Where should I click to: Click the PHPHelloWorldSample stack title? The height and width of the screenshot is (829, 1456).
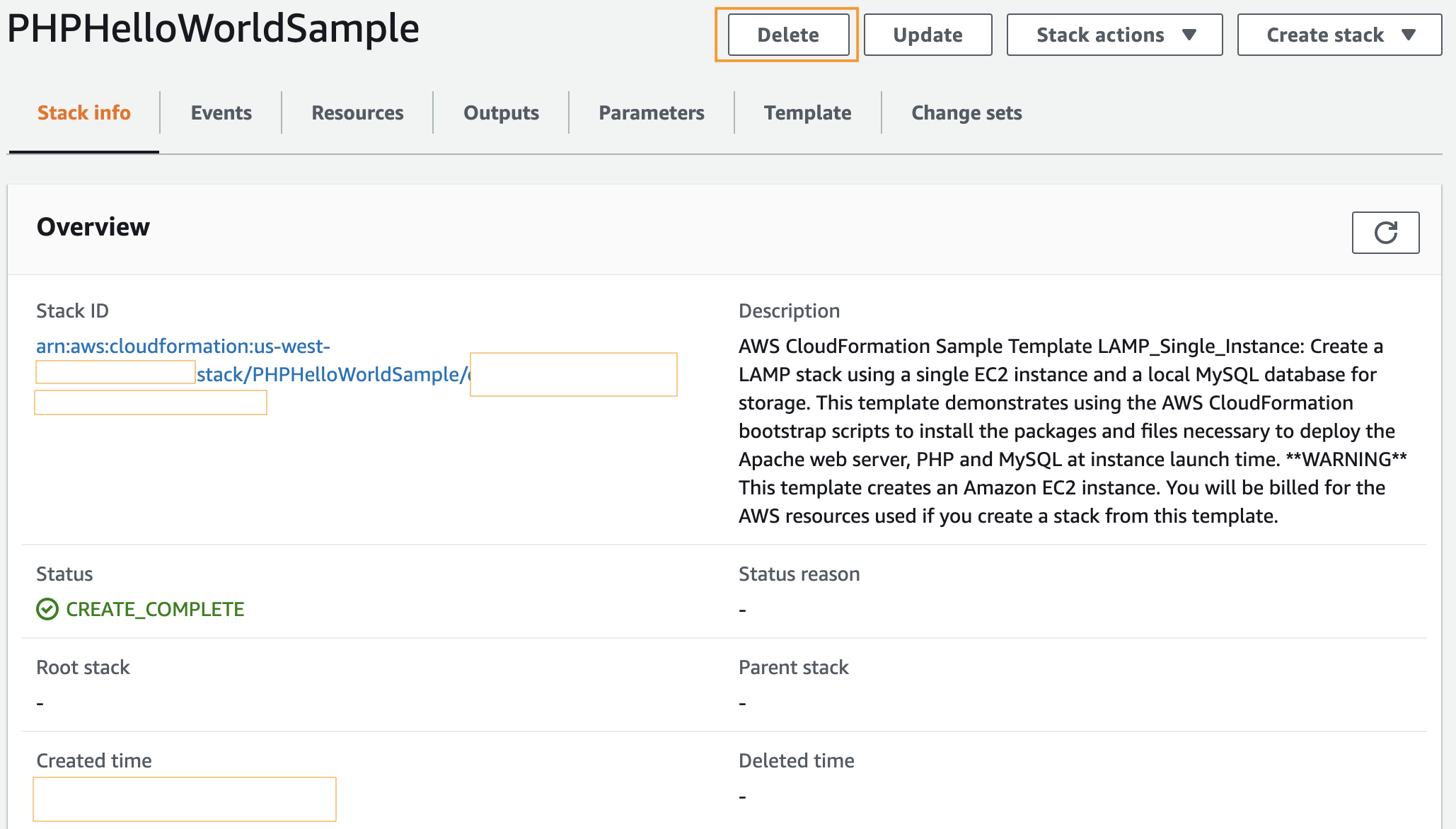[213, 28]
